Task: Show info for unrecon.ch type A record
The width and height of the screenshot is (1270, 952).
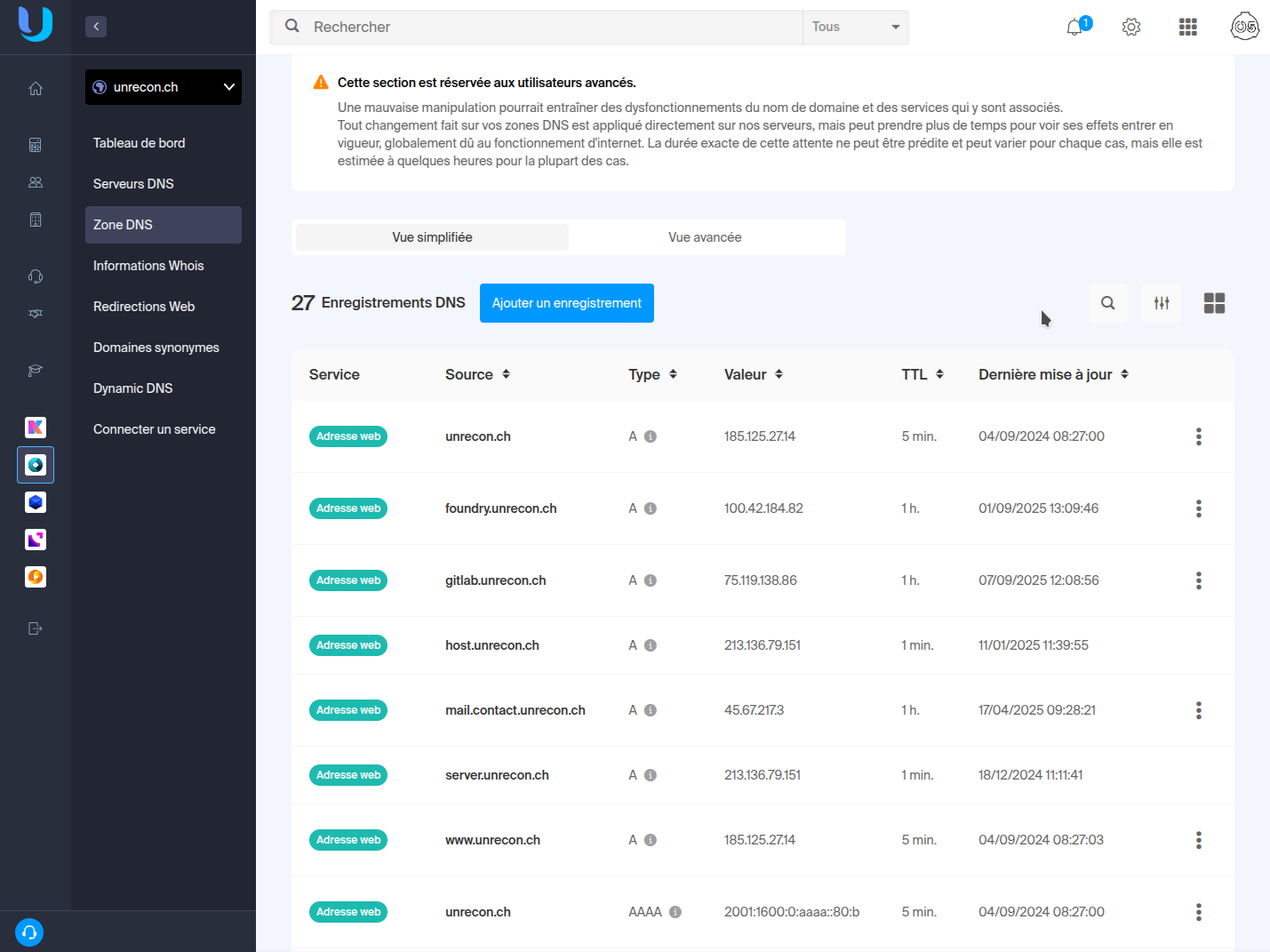Action: click(x=651, y=436)
